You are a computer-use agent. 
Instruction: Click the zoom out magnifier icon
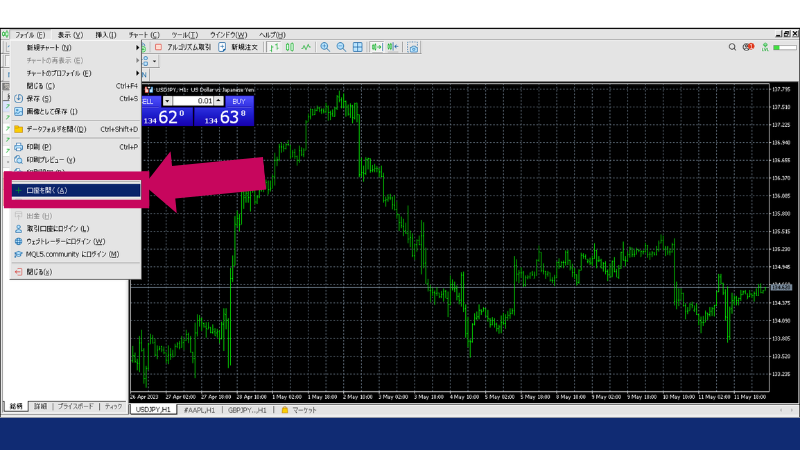[x=341, y=47]
